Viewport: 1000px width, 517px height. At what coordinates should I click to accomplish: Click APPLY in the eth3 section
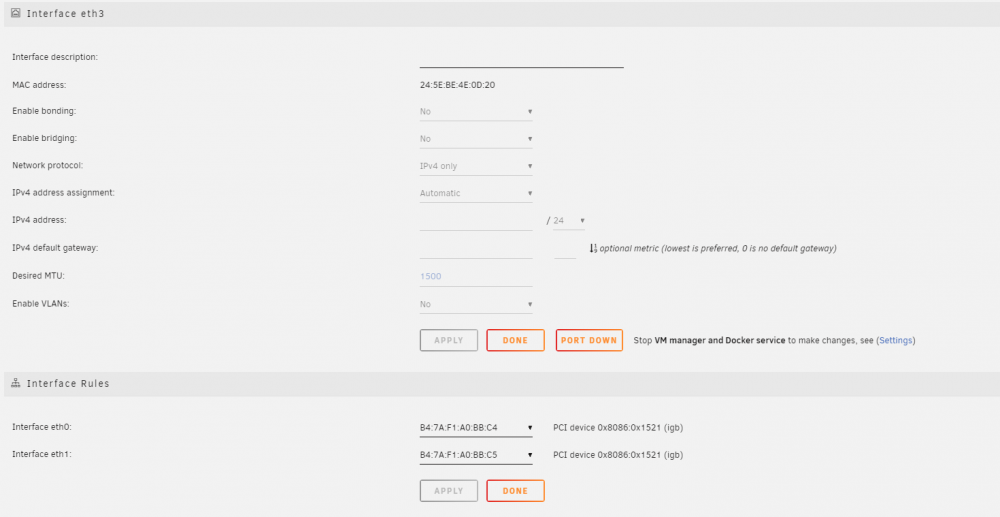point(448,340)
